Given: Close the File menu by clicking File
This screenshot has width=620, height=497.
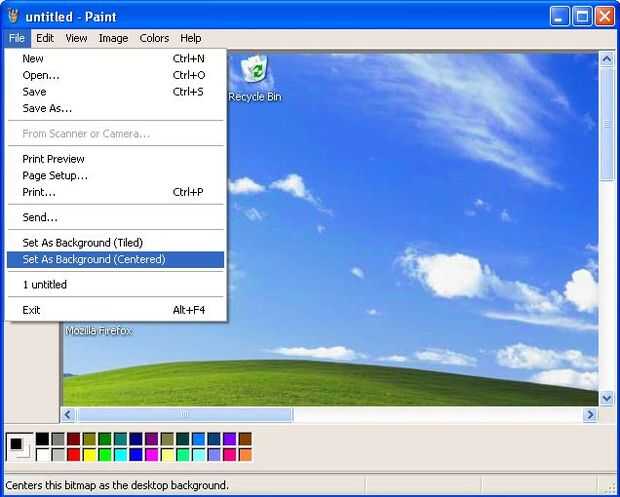Looking at the screenshot, I should coord(17,38).
